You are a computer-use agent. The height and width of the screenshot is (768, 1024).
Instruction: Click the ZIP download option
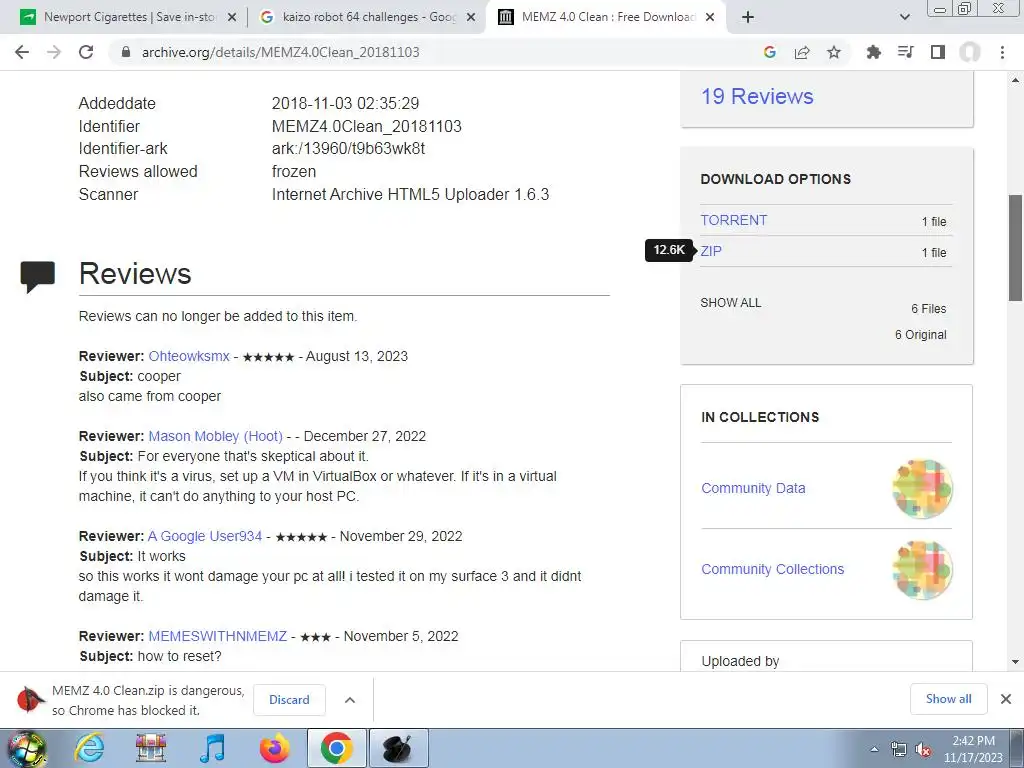(711, 251)
